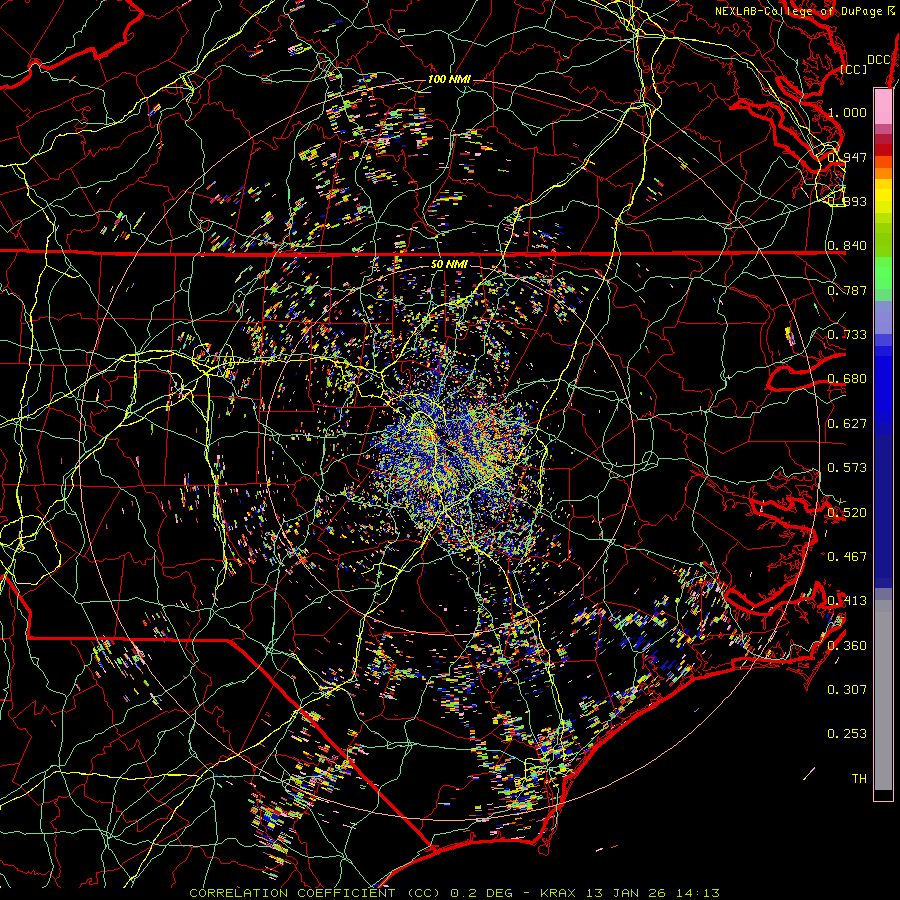This screenshot has width=900, height=900.
Task: Click the KRAX 13 JAN 26 14:13 timestamp
Action: click(x=630, y=893)
